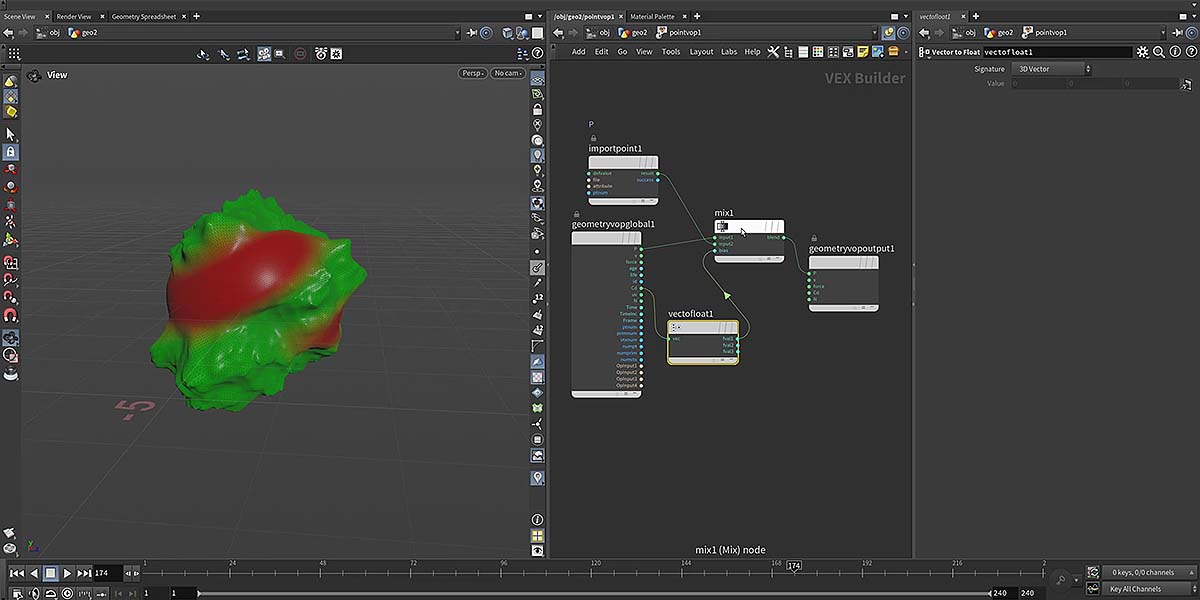This screenshot has width=1200, height=600.
Task: Expand the parameter pane path dropdown arrow
Action: 1163,33
